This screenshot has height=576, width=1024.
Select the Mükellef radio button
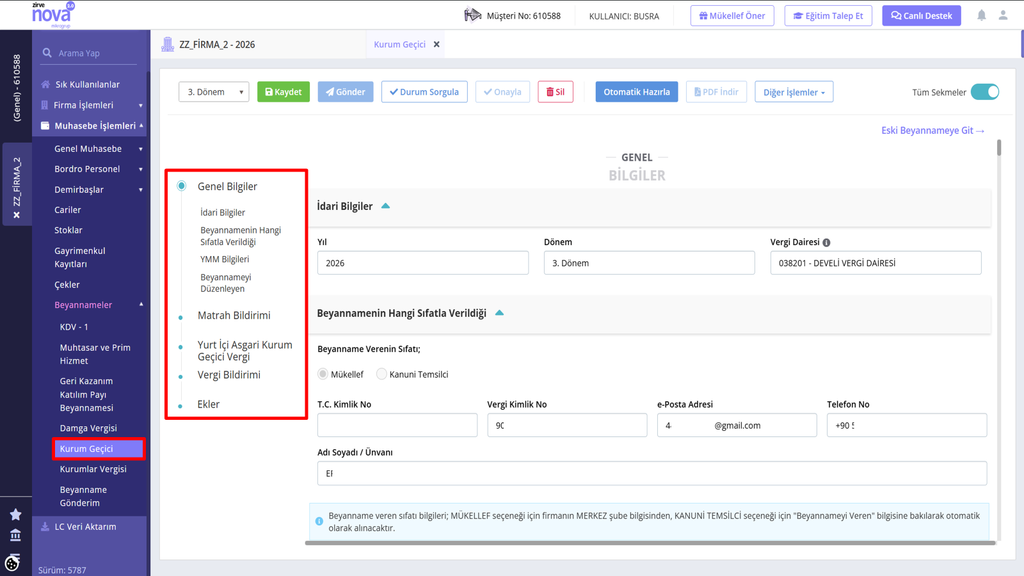click(323, 374)
